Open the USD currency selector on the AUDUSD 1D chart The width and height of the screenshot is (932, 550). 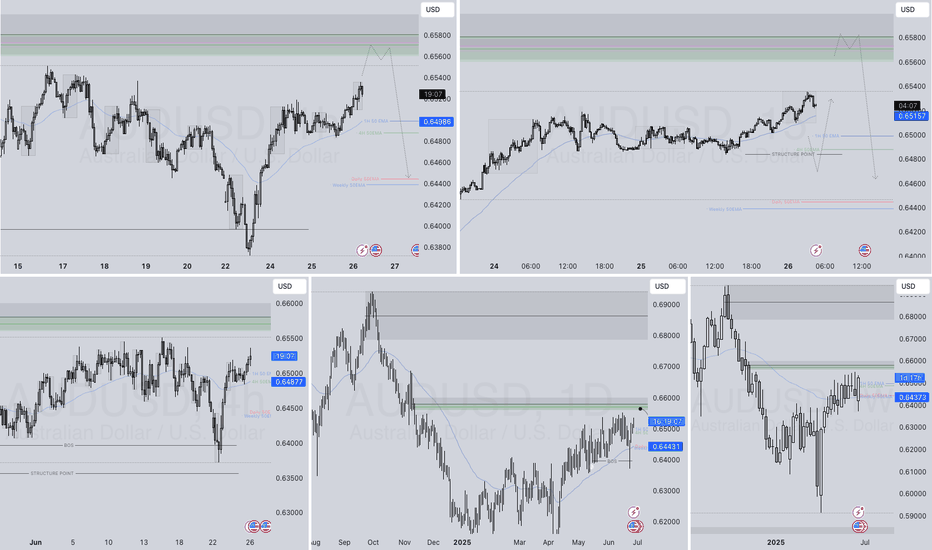[667, 287]
